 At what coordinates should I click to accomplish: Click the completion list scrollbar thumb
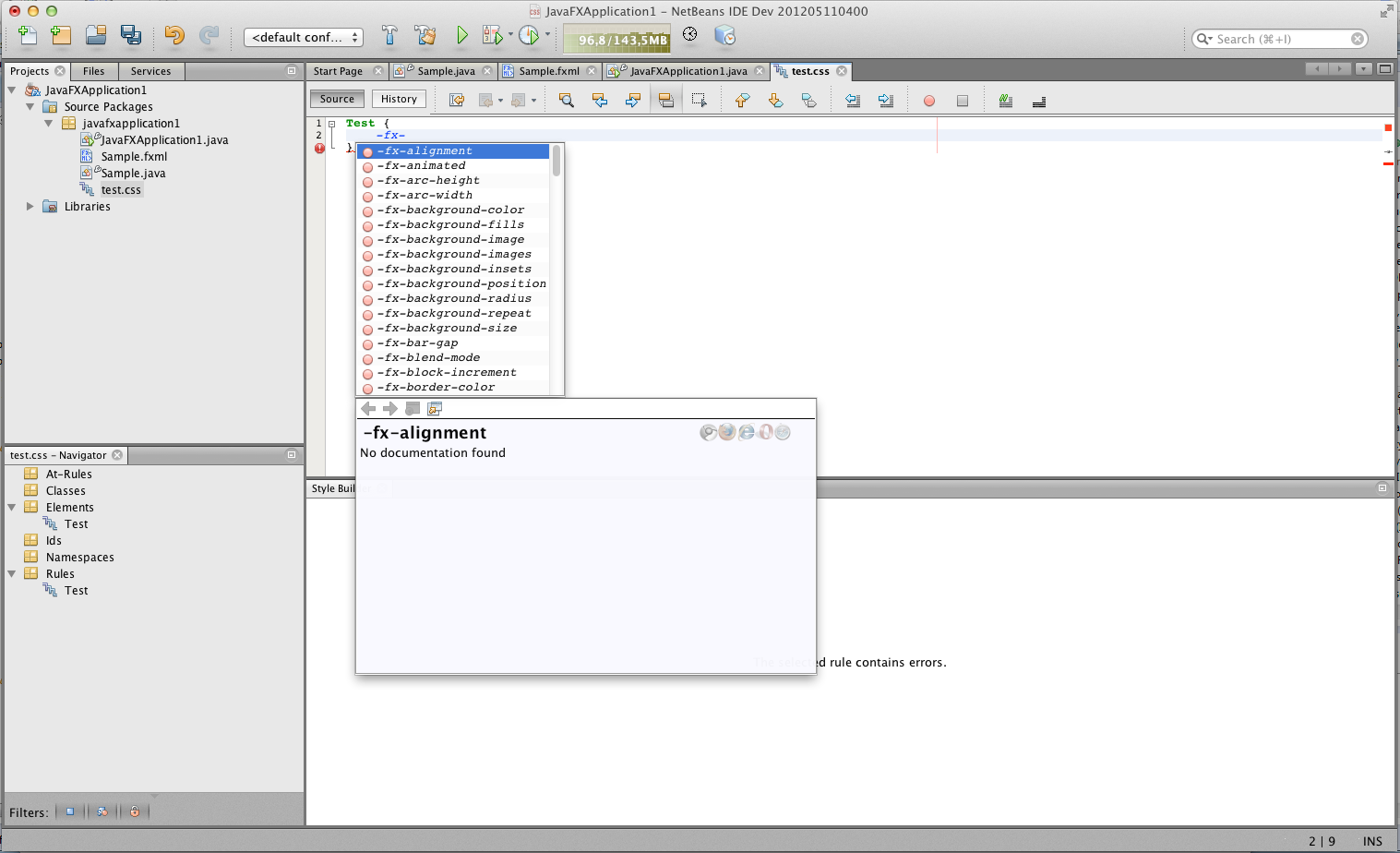click(x=556, y=160)
